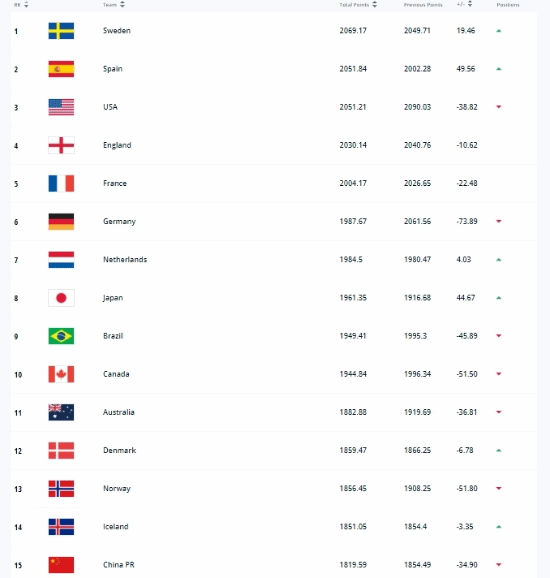This screenshot has width=550, height=578.
Task: Click the USA flag icon
Action: point(61,107)
